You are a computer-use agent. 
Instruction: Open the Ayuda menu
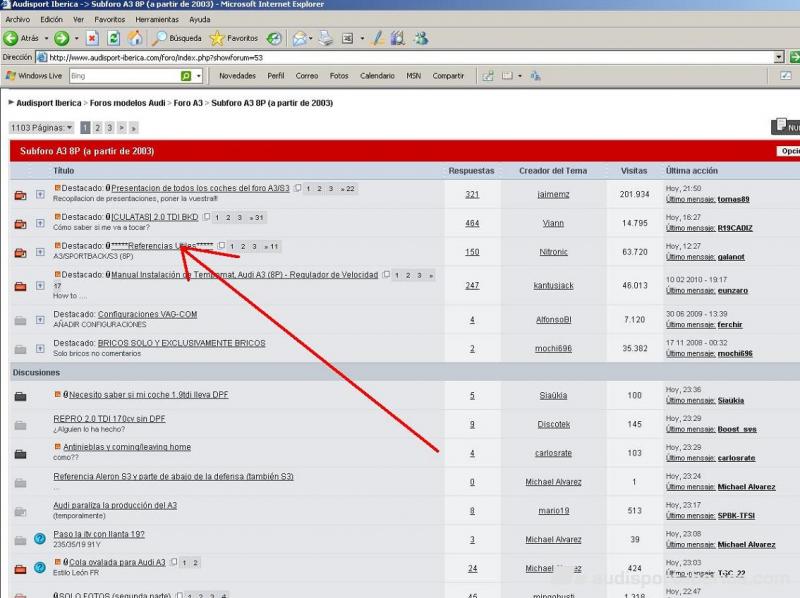[199, 19]
